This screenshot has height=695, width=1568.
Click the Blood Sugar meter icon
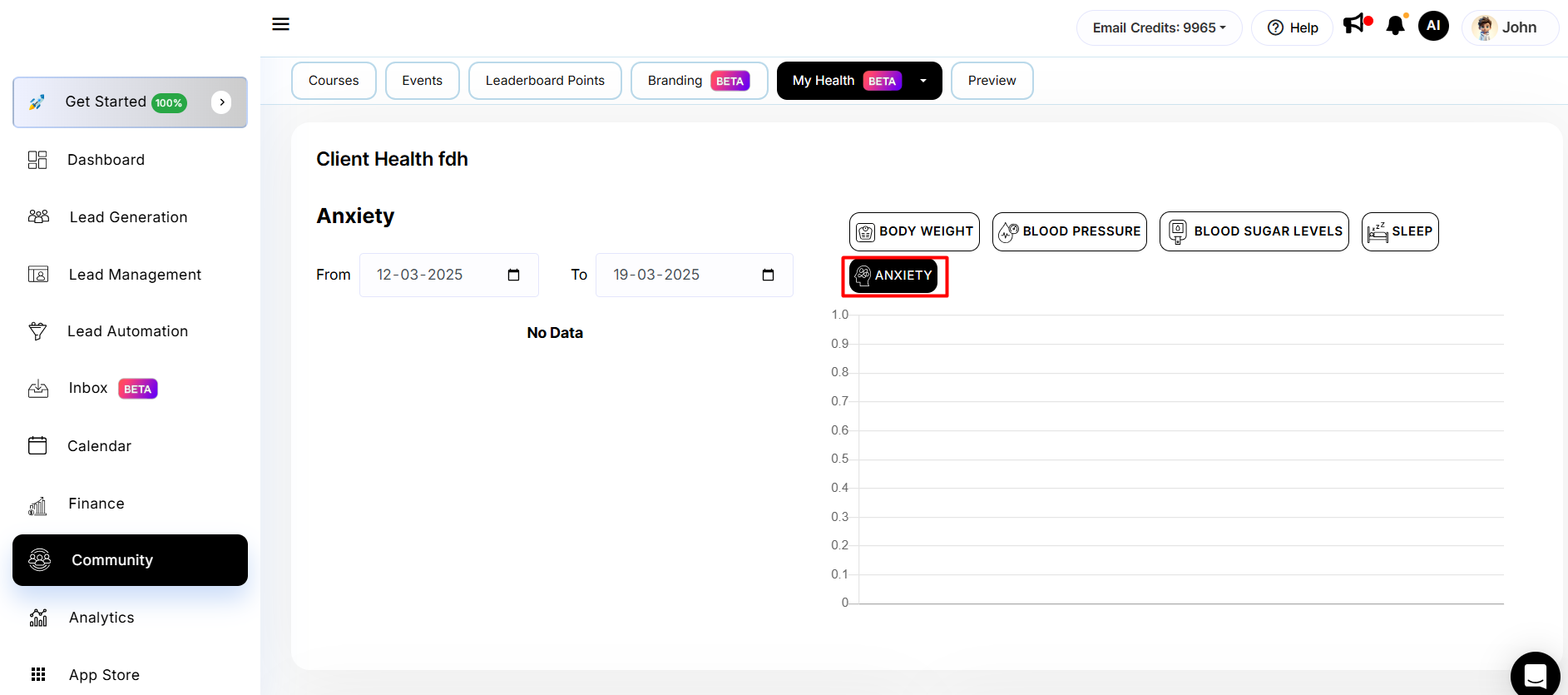pyautogui.click(x=1178, y=231)
